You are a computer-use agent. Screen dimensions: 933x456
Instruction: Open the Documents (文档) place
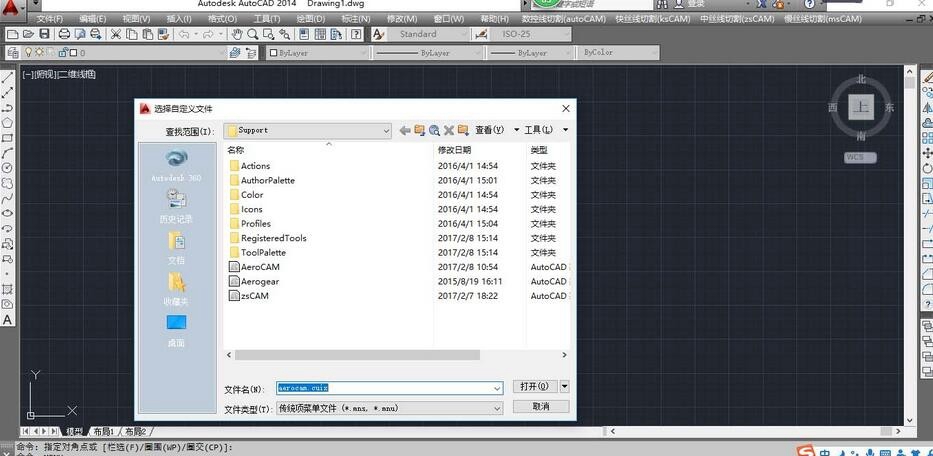coord(176,247)
